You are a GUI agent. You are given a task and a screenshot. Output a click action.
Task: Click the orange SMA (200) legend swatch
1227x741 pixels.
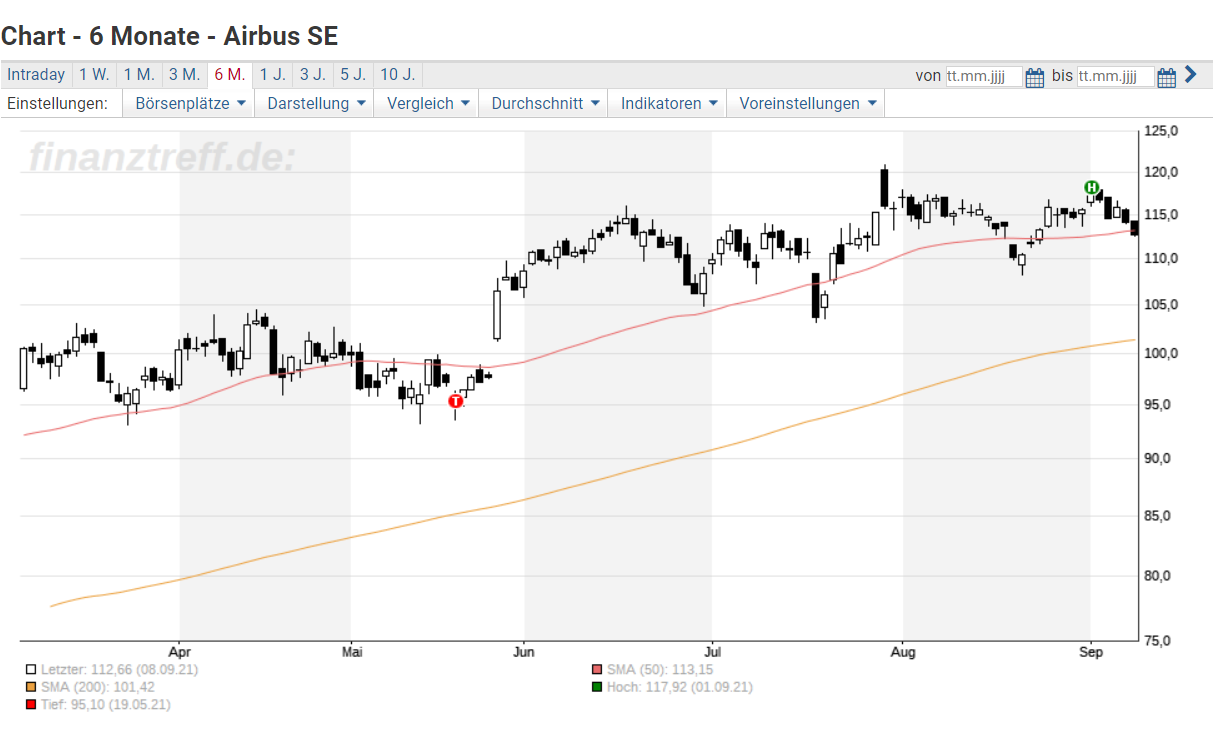tap(32, 687)
